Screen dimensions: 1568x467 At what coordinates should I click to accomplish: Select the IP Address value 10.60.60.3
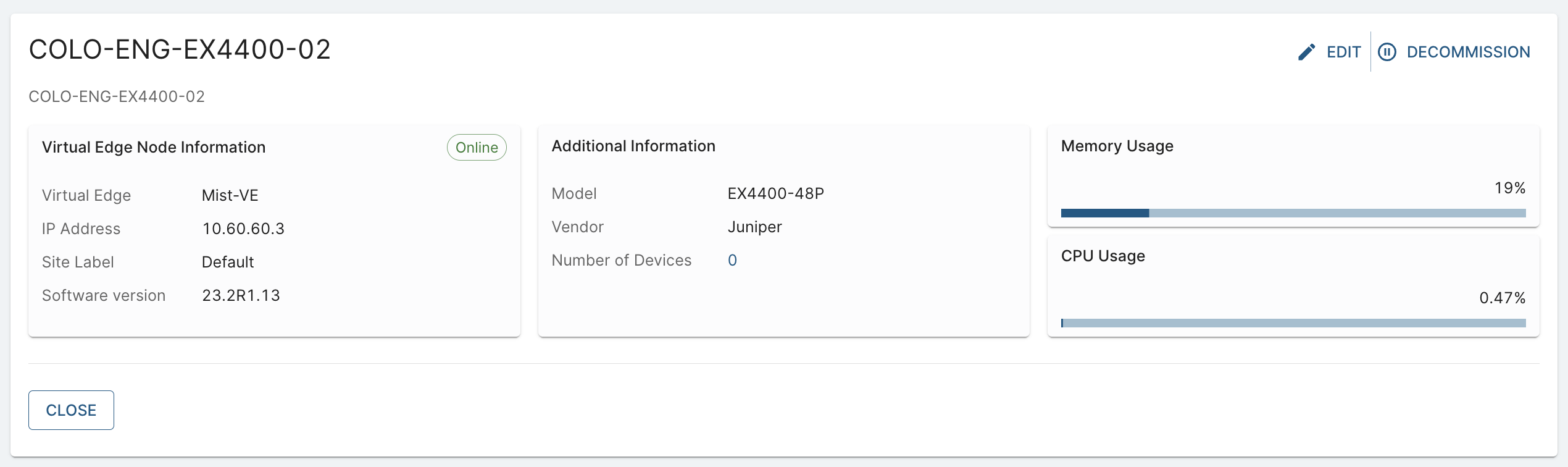coord(243,229)
